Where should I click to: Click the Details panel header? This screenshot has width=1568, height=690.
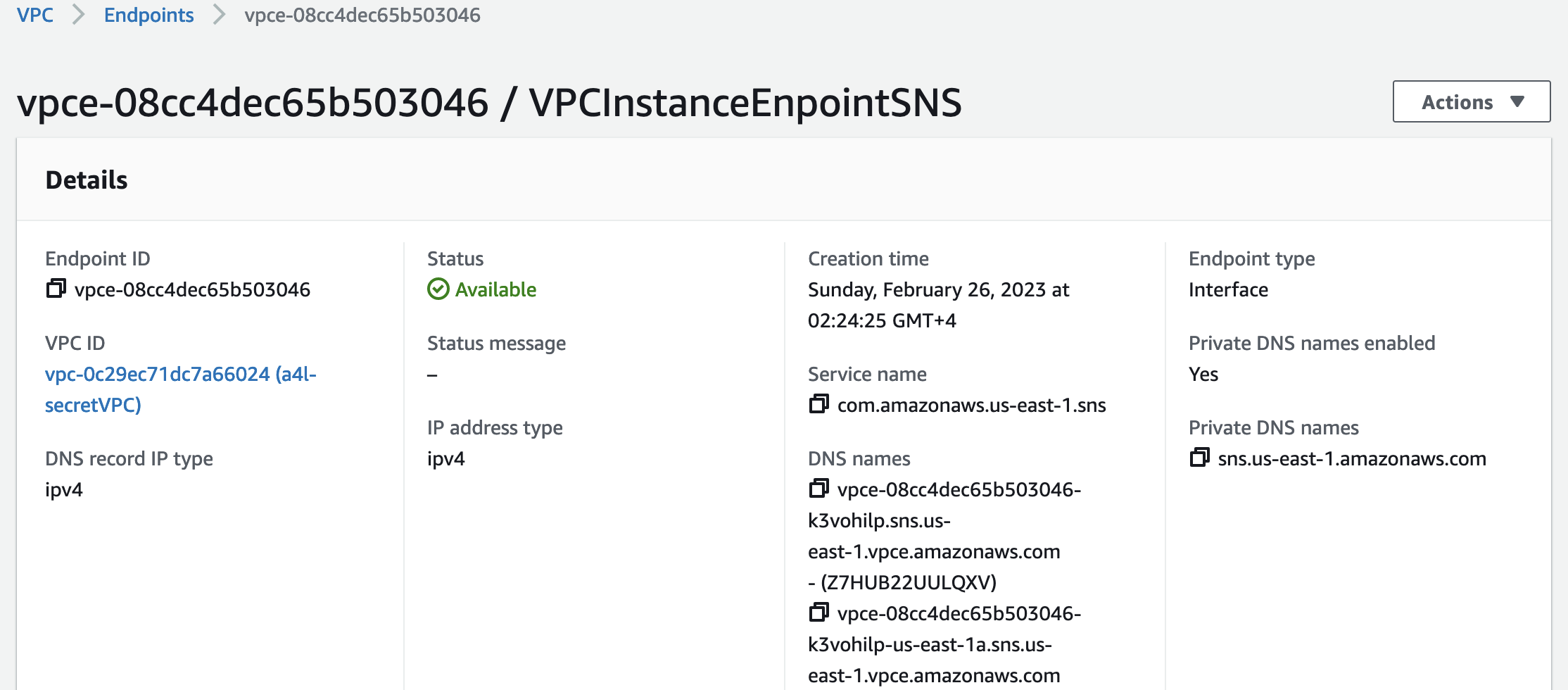(x=784, y=180)
